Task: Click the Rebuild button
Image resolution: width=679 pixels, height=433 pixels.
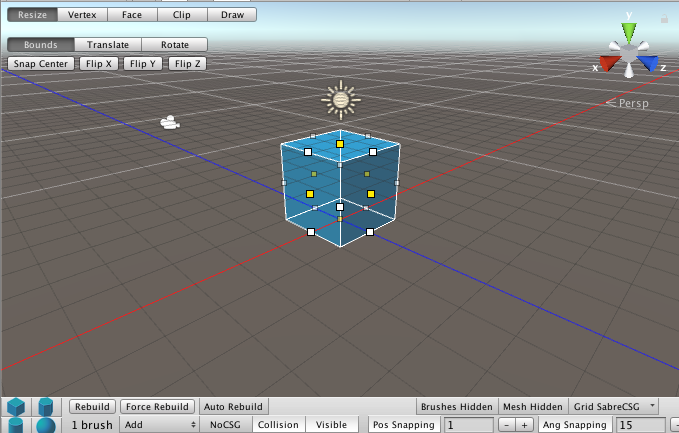Action: 92,407
